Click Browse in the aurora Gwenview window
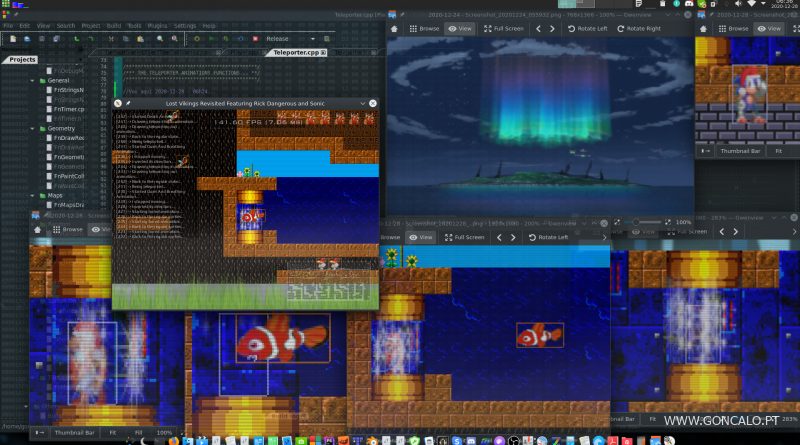Viewport: 800px width, 445px height. pyautogui.click(x=424, y=29)
